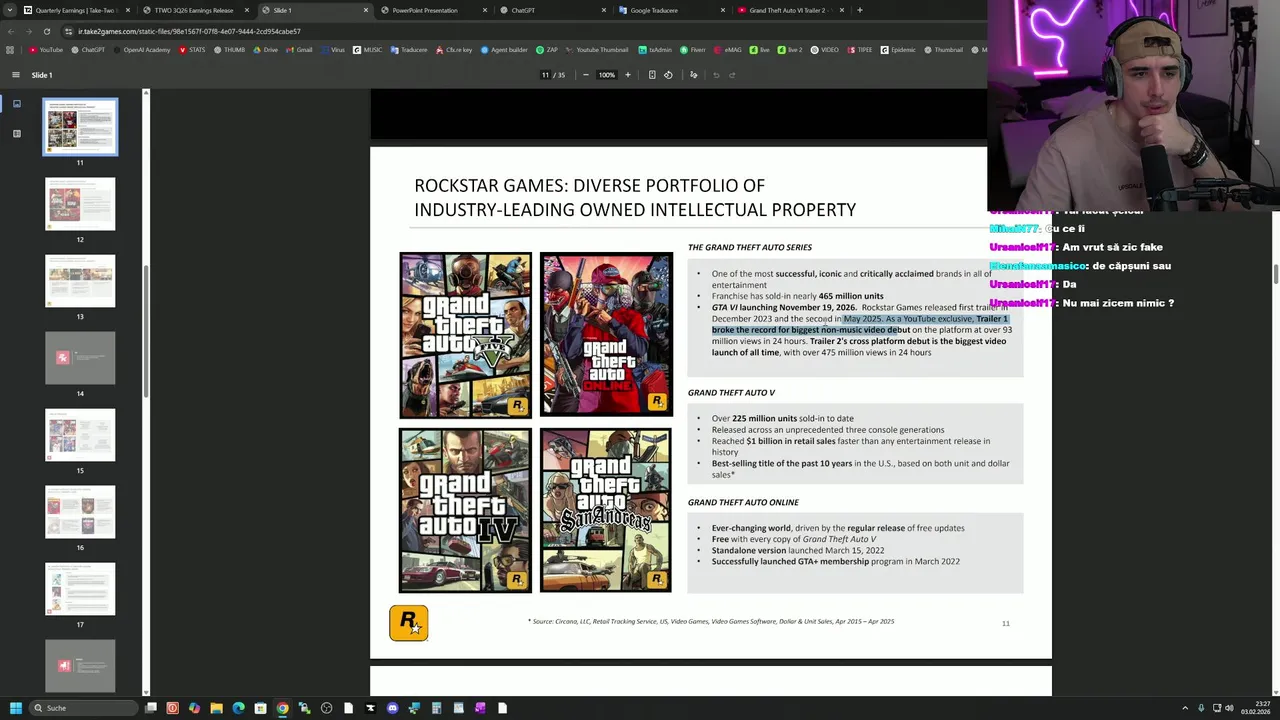Open the Epidemic bookmark
1280x720 pixels.
(x=898, y=50)
